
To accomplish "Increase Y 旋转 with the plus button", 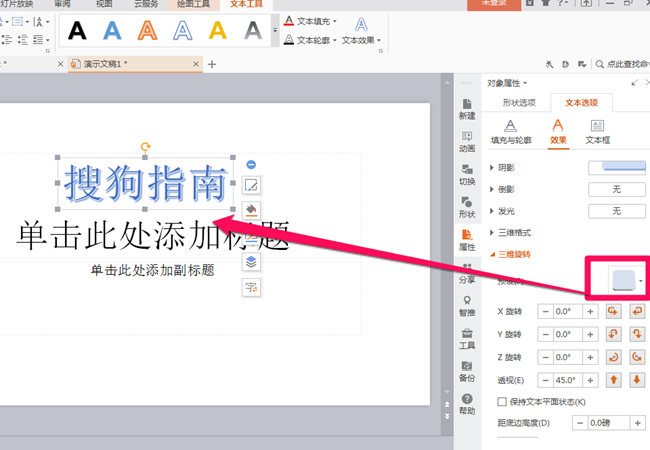I will coord(590,334).
